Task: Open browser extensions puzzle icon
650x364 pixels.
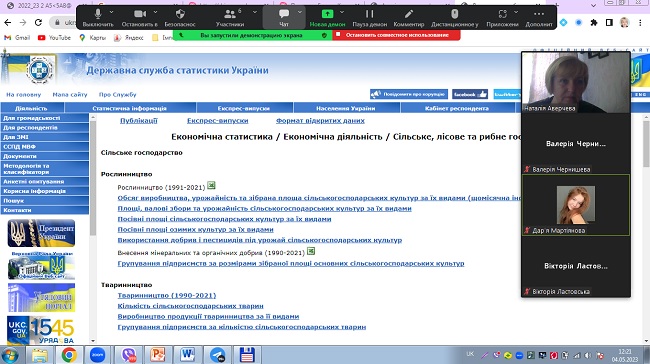Action: pos(594,22)
